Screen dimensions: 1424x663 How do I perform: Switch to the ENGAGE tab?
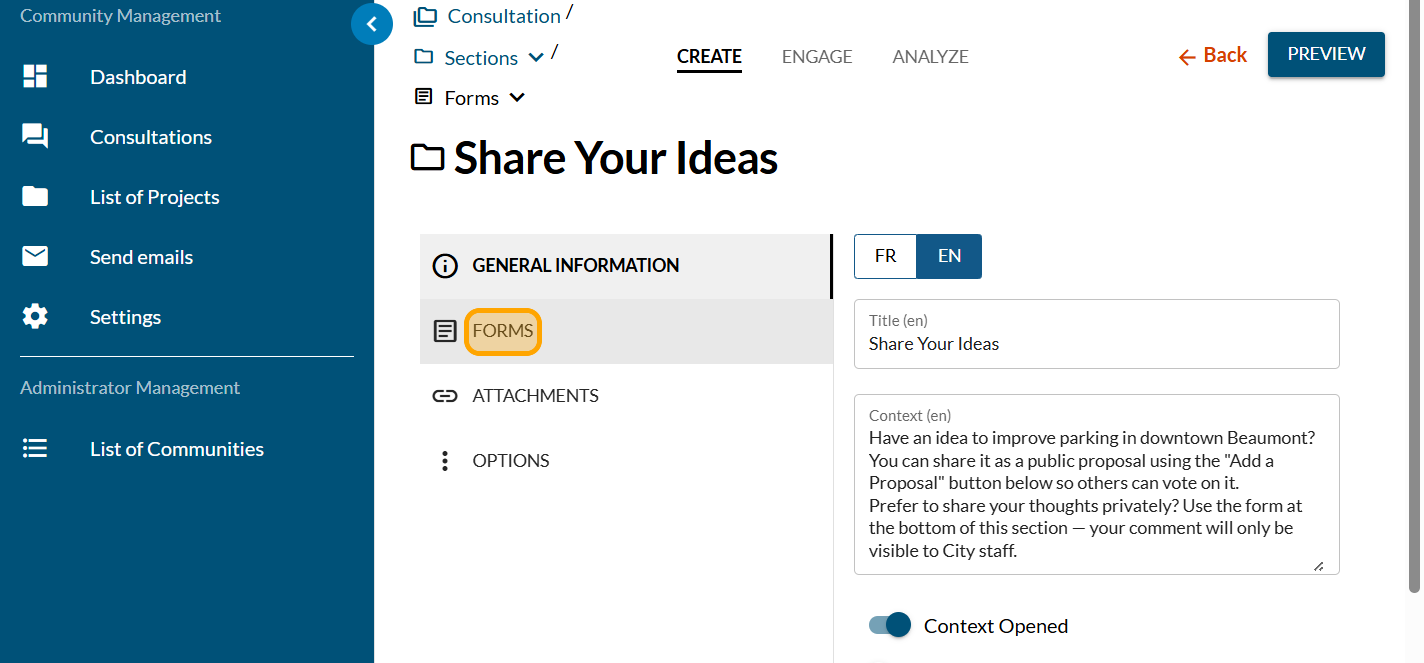pyautogui.click(x=817, y=57)
